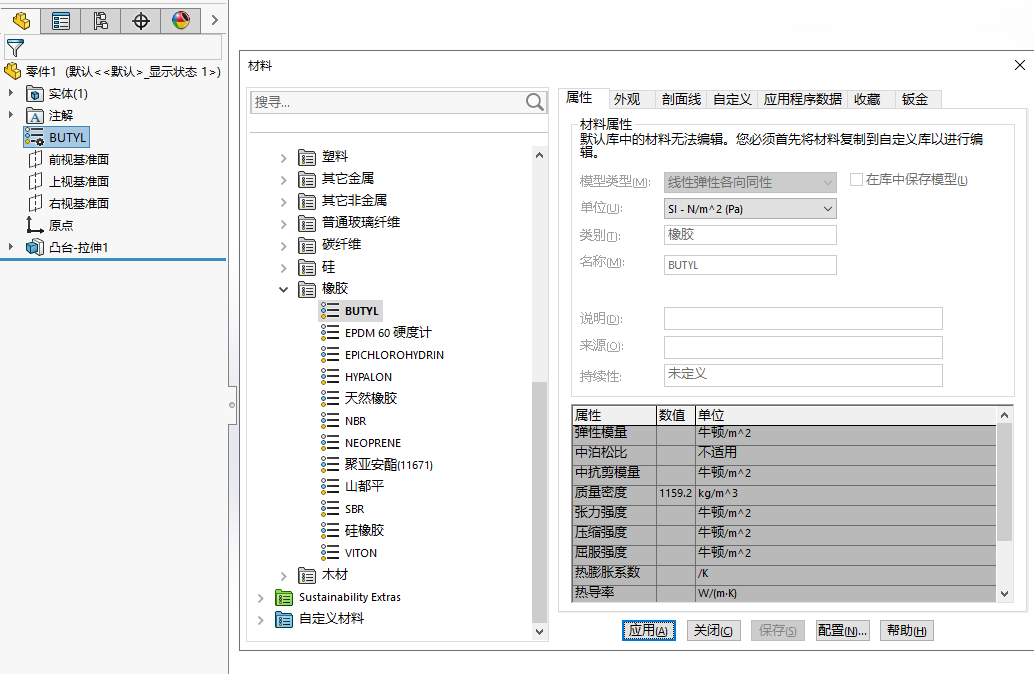Click the material tree scrollbar up arrow
This screenshot has height=674, width=1034.
tap(539, 155)
